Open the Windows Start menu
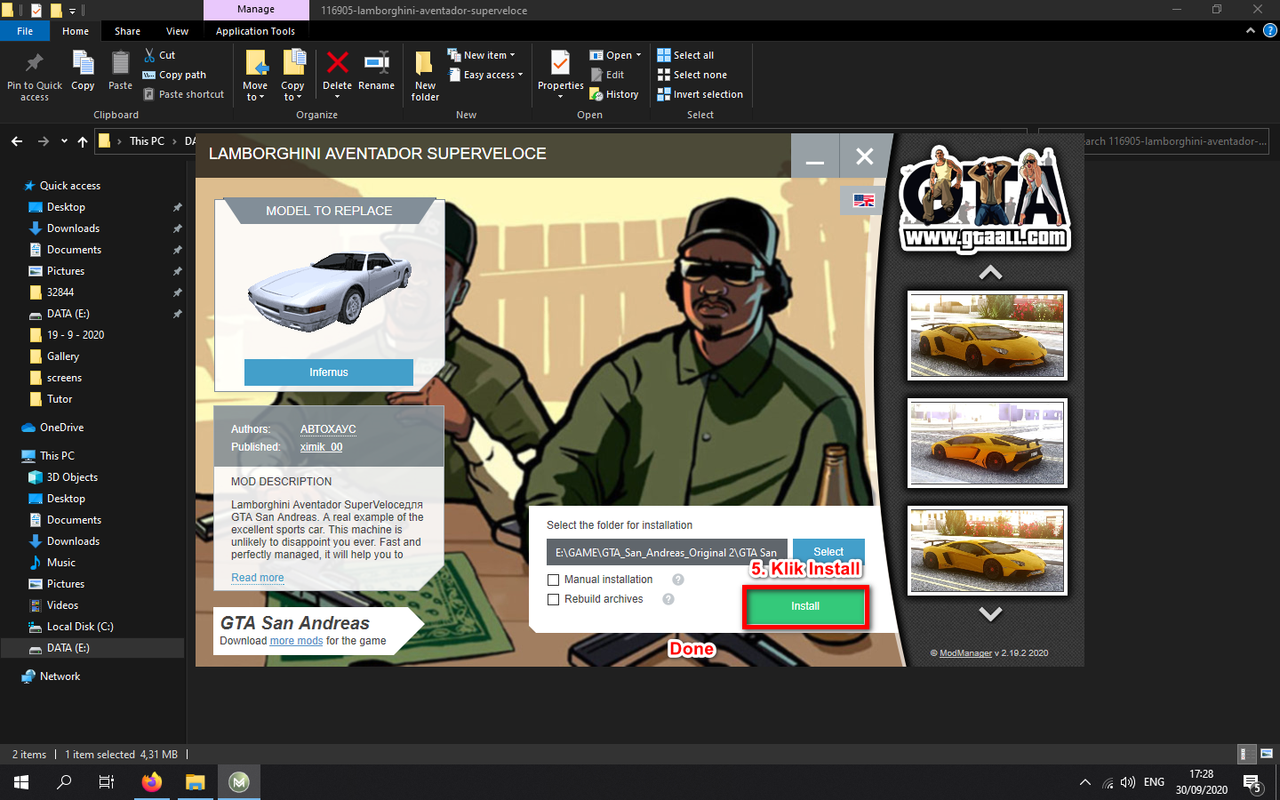This screenshot has height=800, width=1280. point(20,781)
